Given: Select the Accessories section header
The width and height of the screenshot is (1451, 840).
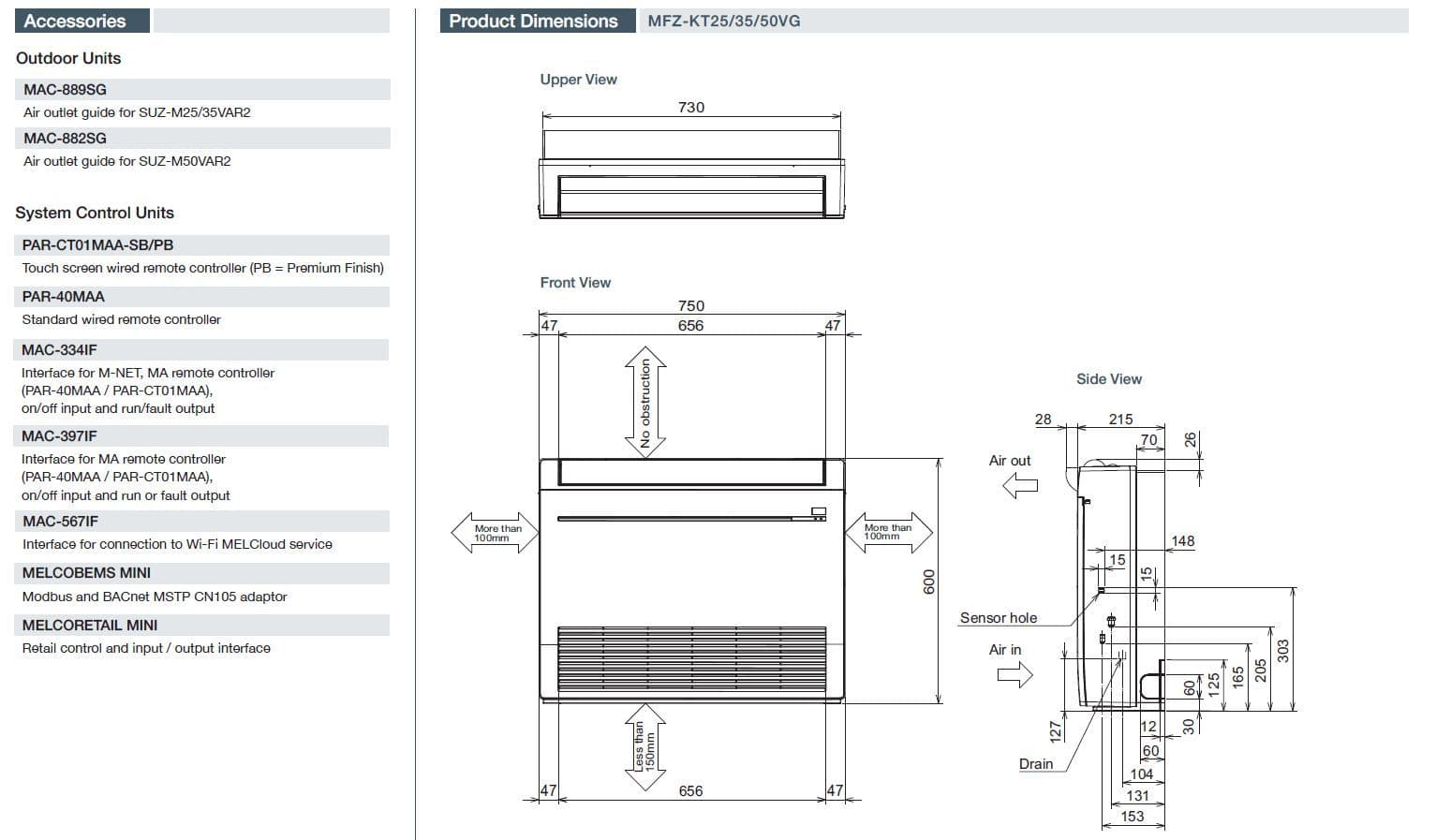Looking at the screenshot, I should tap(75, 21).
